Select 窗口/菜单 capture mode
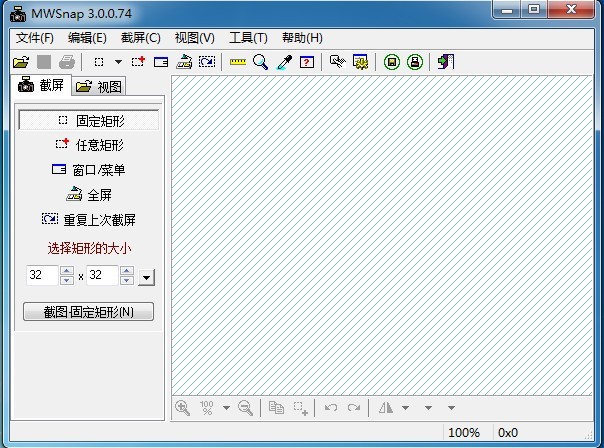 point(89,170)
